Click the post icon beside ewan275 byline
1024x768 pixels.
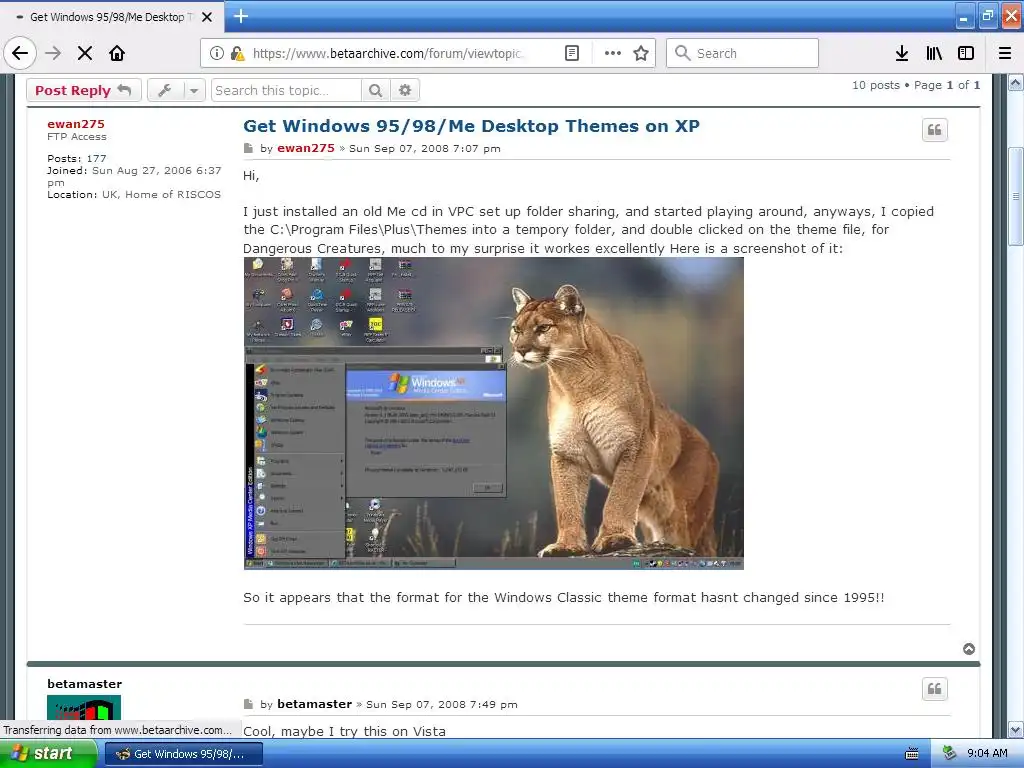pos(248,148)
